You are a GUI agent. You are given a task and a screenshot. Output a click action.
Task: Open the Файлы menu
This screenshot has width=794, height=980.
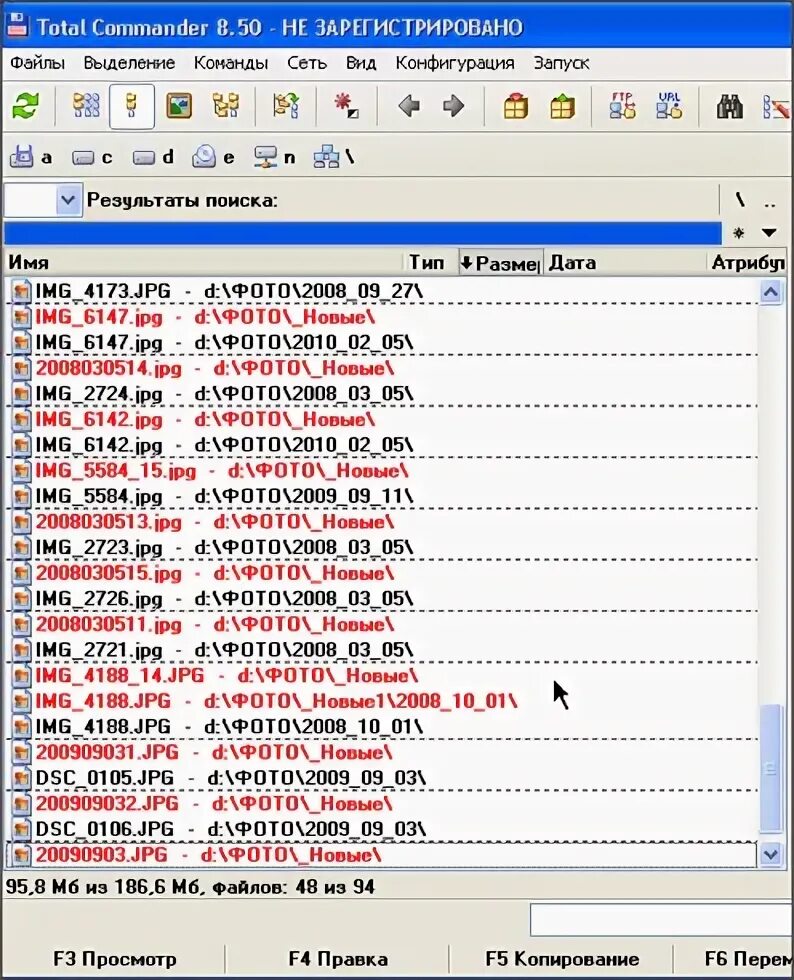tap(38, 63)
